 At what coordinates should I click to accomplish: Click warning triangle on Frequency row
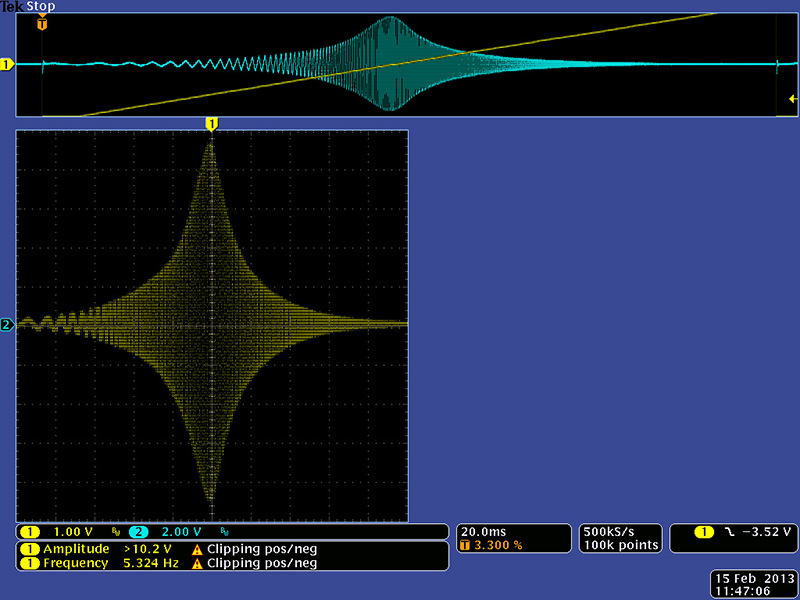[197, 563]
